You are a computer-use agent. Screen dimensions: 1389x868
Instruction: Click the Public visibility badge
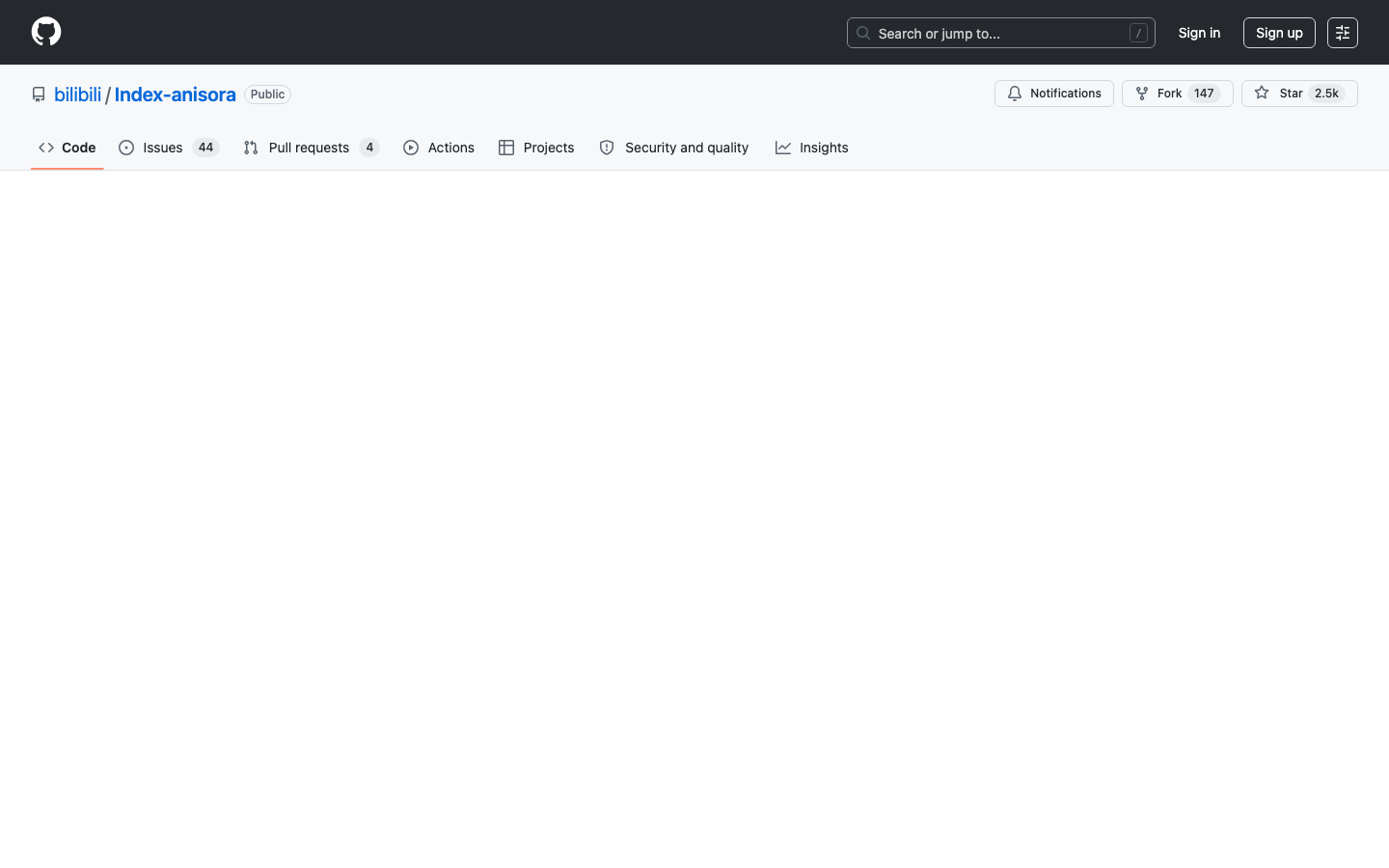(x=267, y=95)
